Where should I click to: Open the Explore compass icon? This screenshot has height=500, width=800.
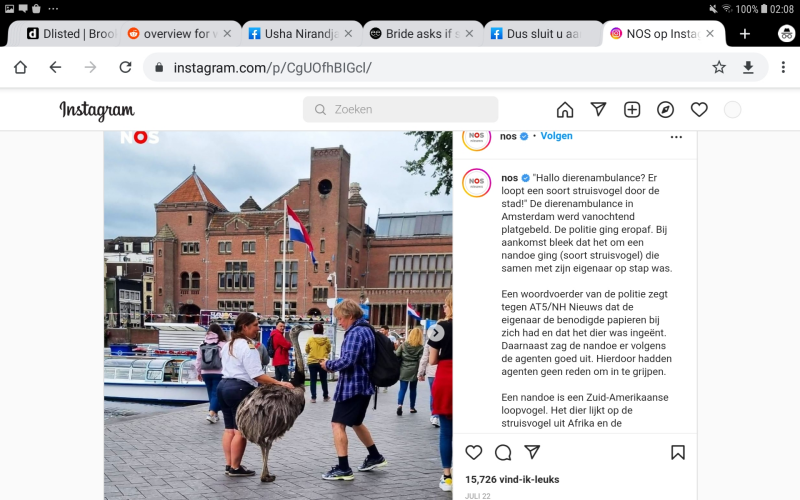[x=665, y=110]
